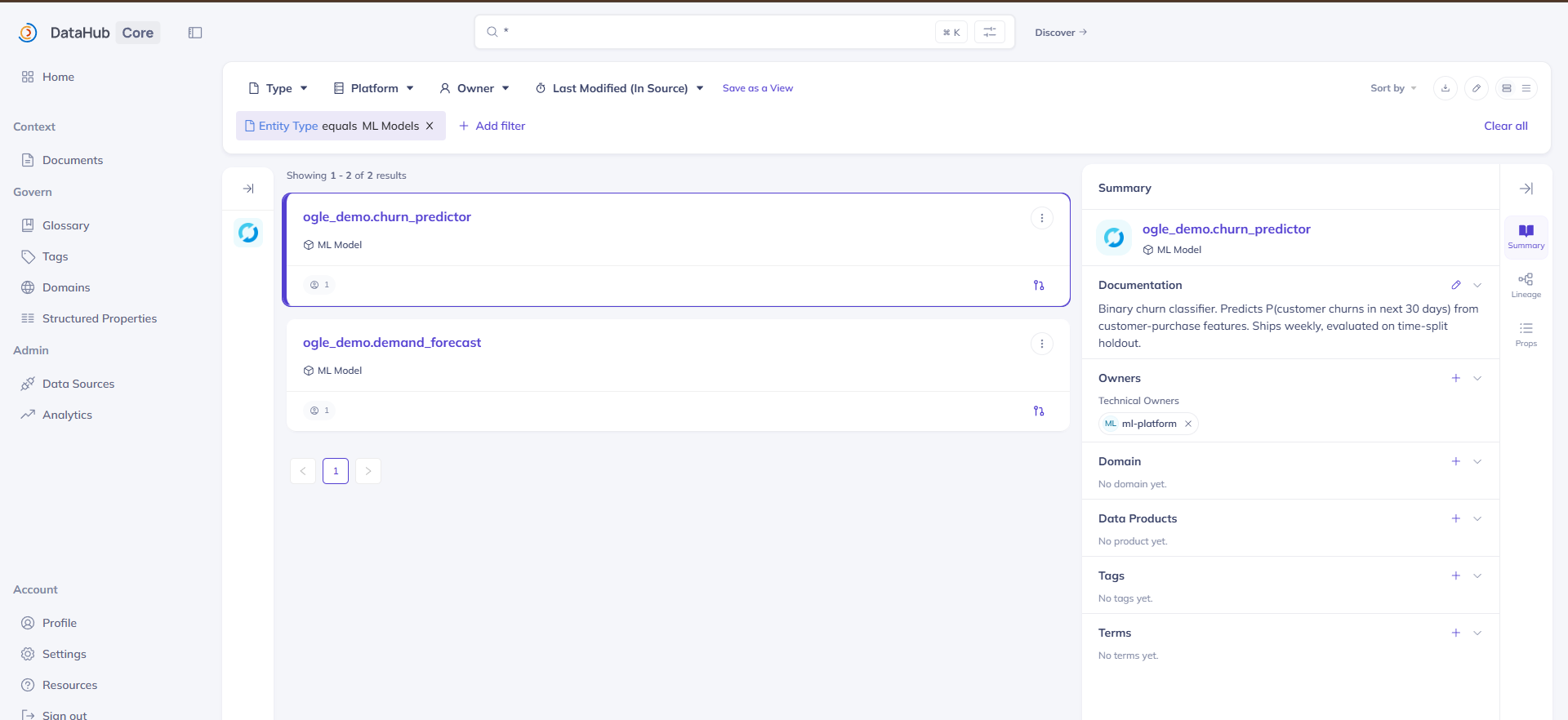Open the search filter sliders icon
This screenshot has width=1568, height=720.
point(990,32)
